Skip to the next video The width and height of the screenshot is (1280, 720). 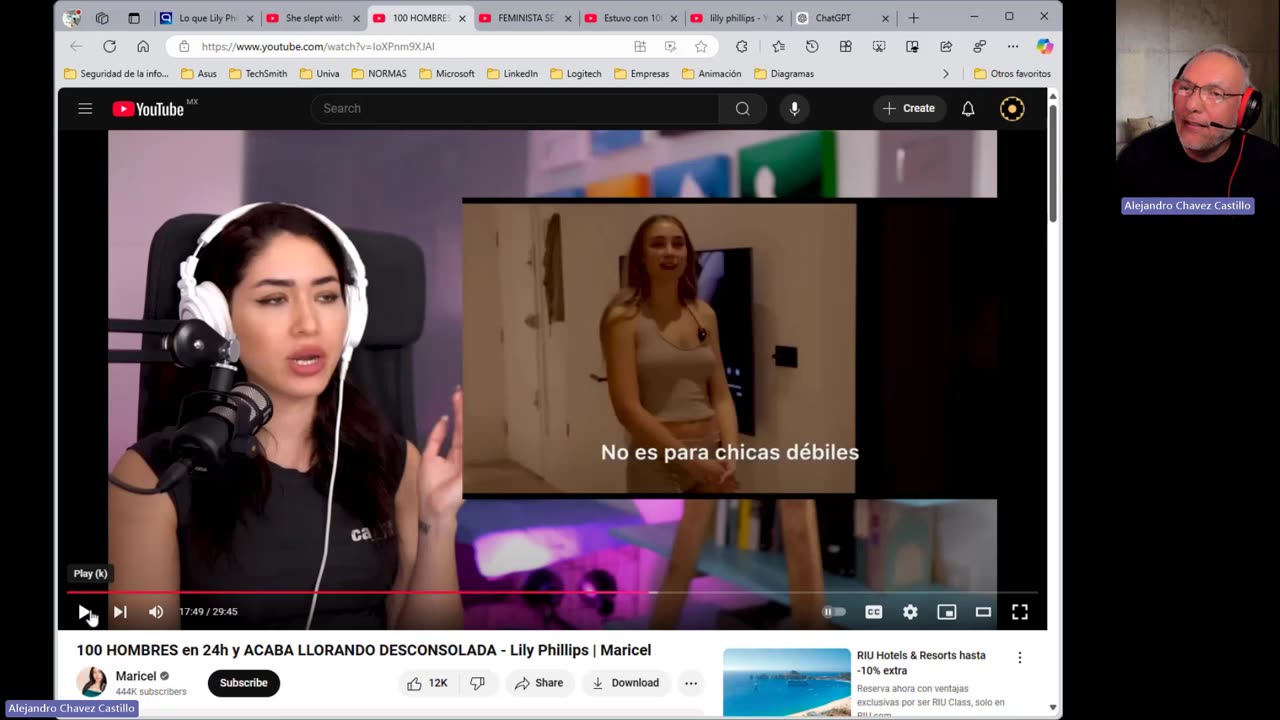point(120,612)
